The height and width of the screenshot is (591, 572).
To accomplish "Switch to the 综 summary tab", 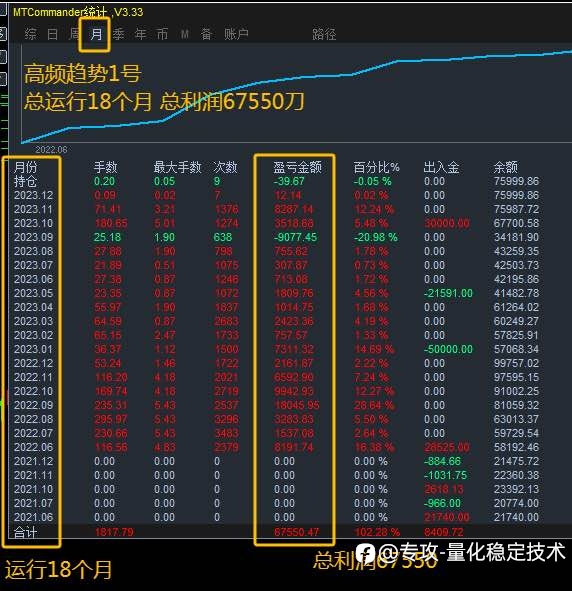I will tap(30, 34).
